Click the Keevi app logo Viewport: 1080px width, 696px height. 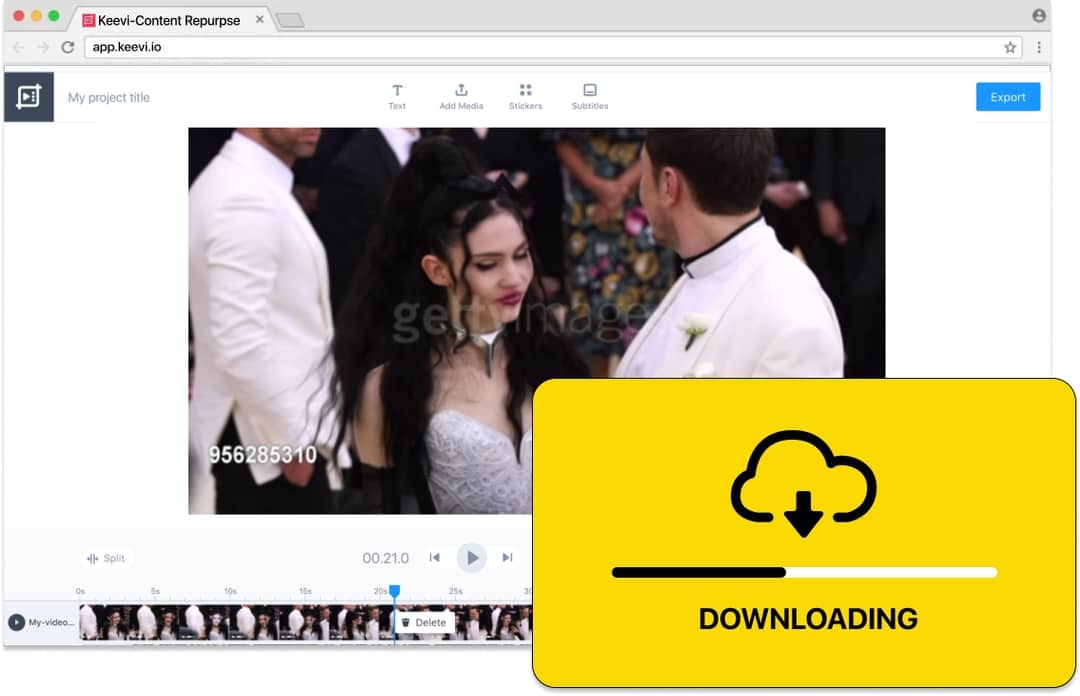pyautogui.click(x=28, y=96)
